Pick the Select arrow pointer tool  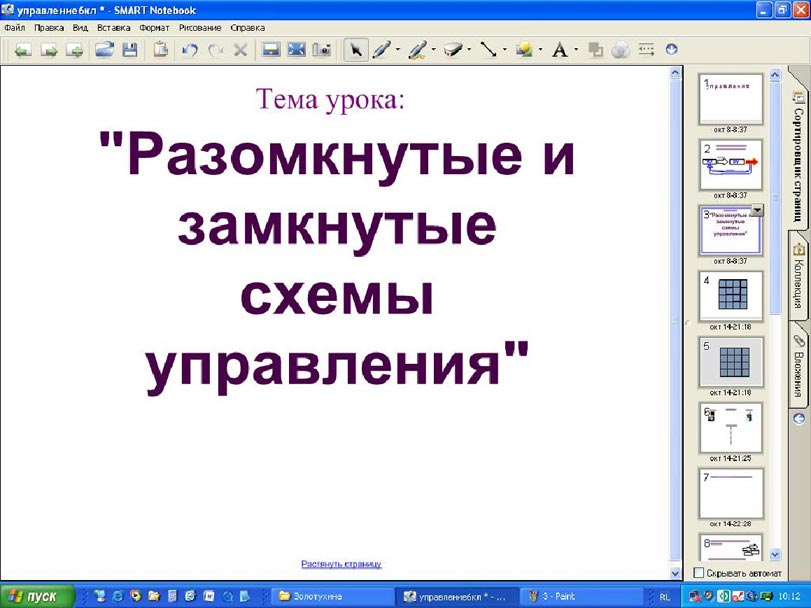pyautogui.click(x=355, y=49)
